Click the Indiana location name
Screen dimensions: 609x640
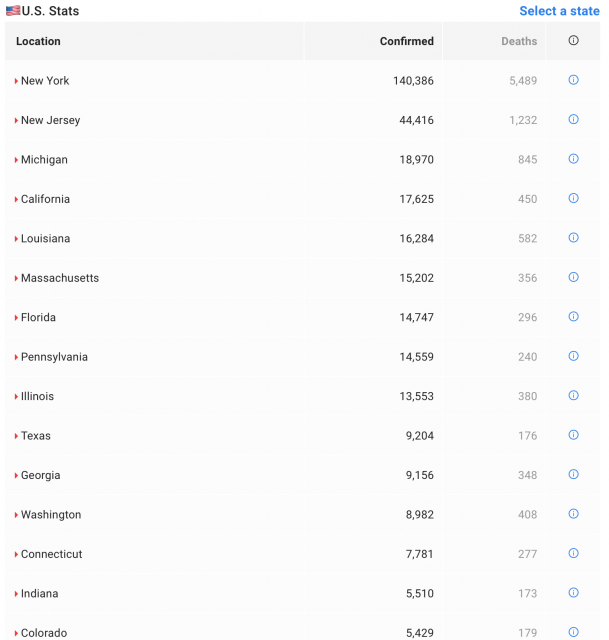pos(39,593)
